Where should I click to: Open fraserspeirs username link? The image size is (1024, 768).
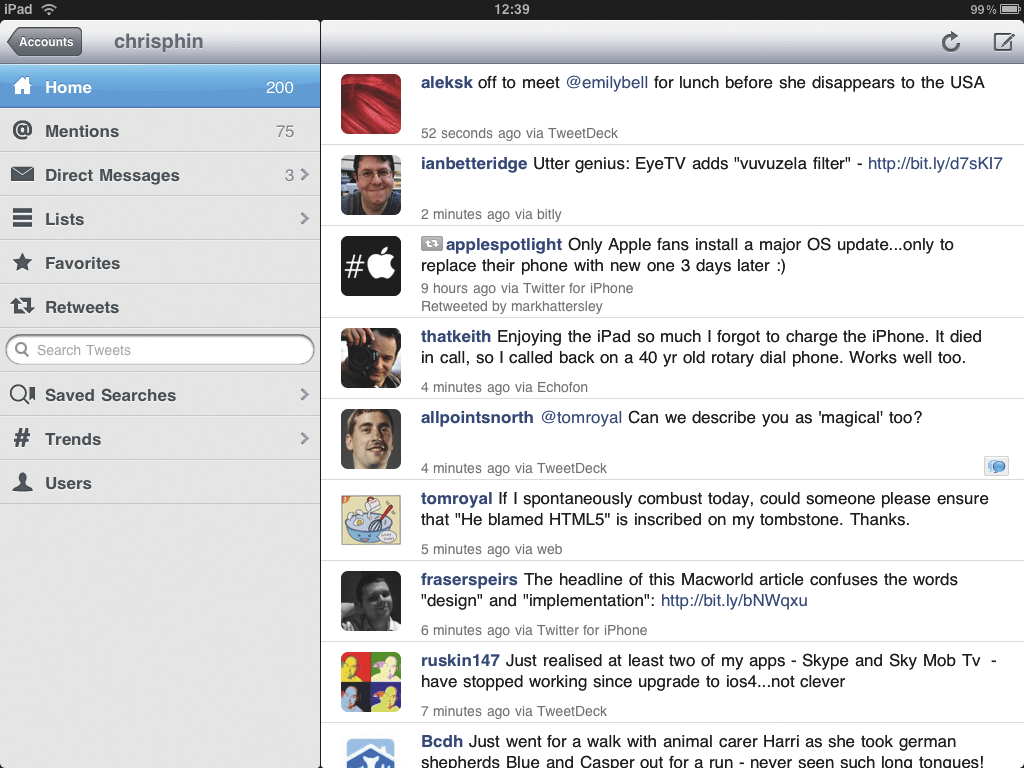coord(469,579)
